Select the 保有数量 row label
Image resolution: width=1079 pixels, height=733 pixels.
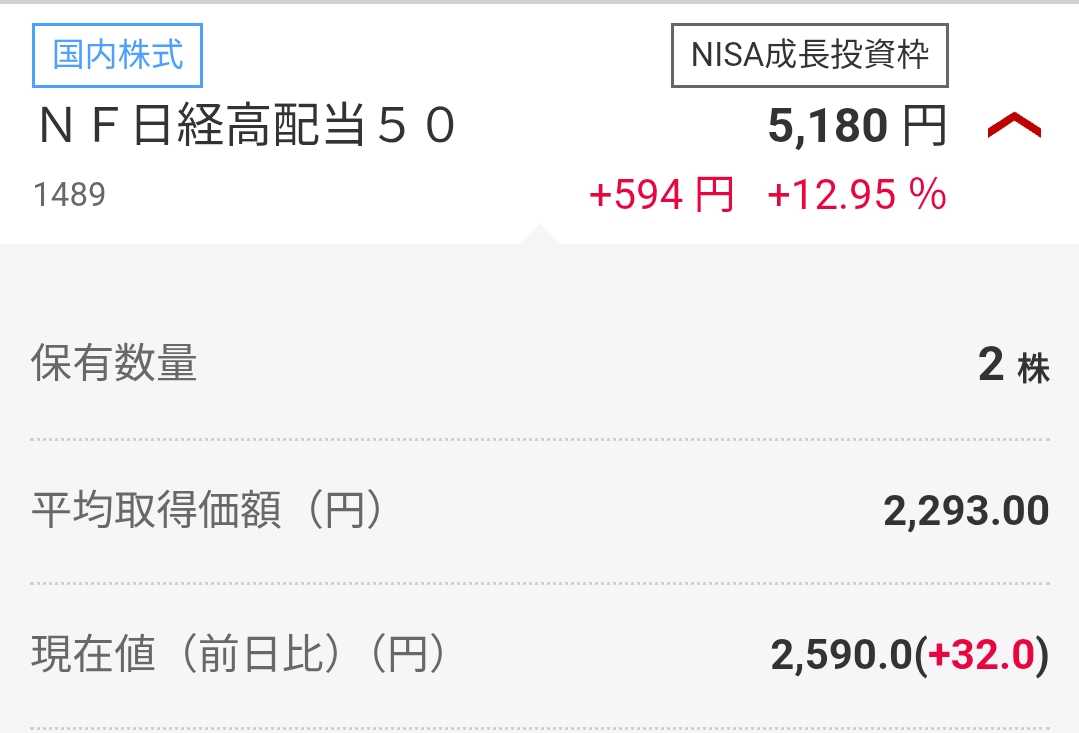pos(114,364)
